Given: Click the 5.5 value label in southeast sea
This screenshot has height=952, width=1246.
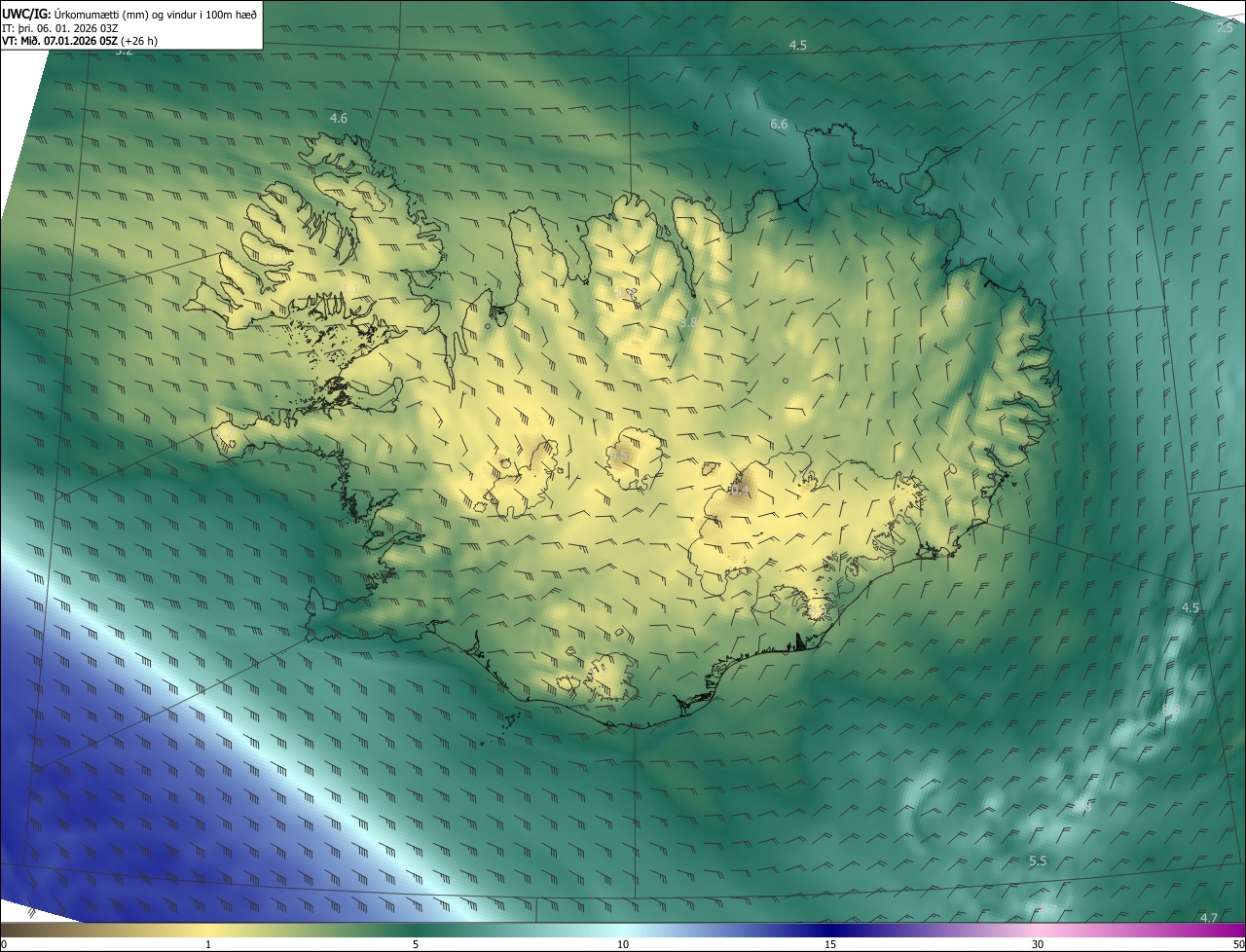Looking at the screenshot, I should coord(1038,861).
